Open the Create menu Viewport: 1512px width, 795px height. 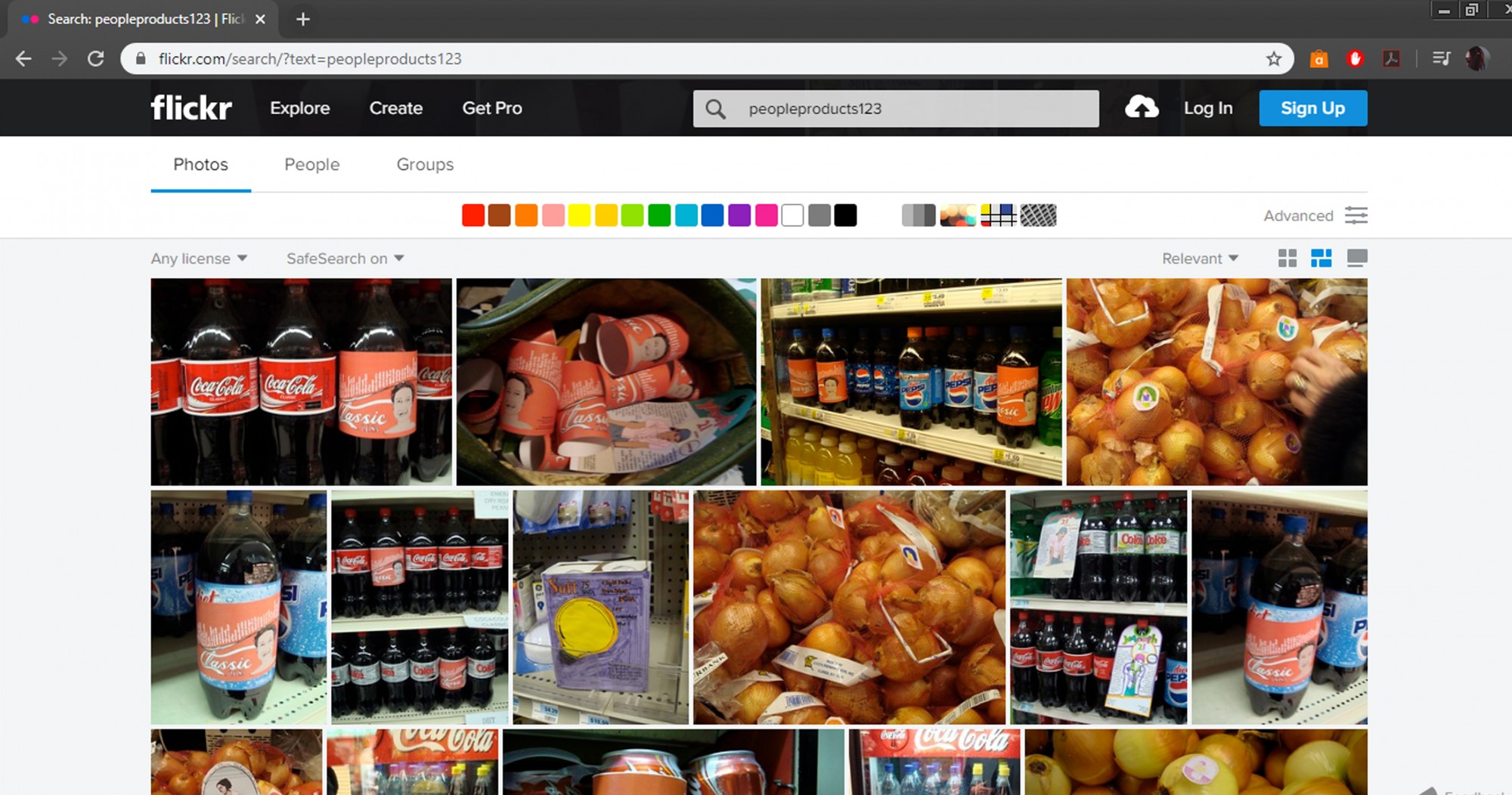(x=396, y=108)
